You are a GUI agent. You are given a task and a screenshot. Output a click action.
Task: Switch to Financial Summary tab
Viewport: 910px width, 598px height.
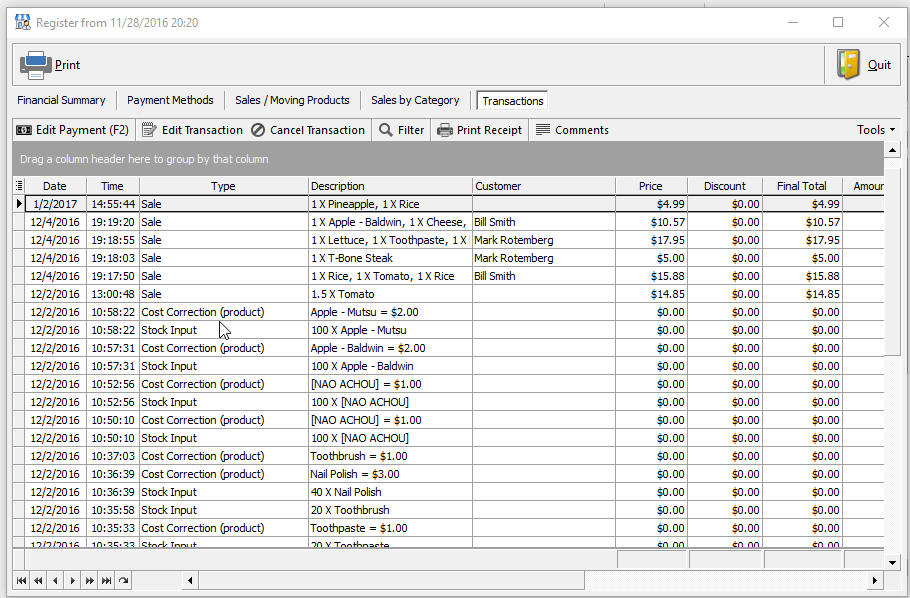(62, 100)
